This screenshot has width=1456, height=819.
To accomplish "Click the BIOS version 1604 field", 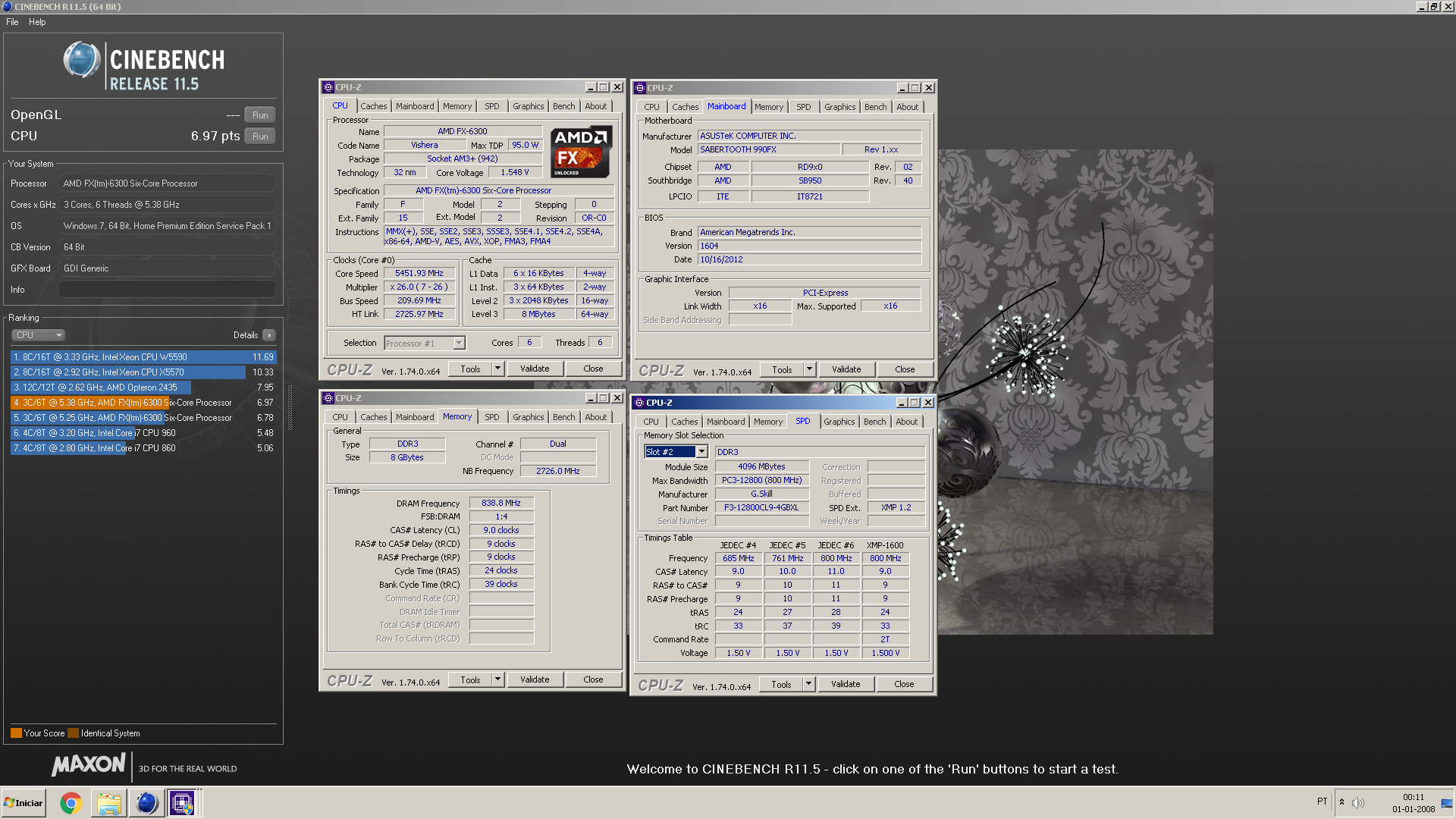I will click(x=809, y=246).
